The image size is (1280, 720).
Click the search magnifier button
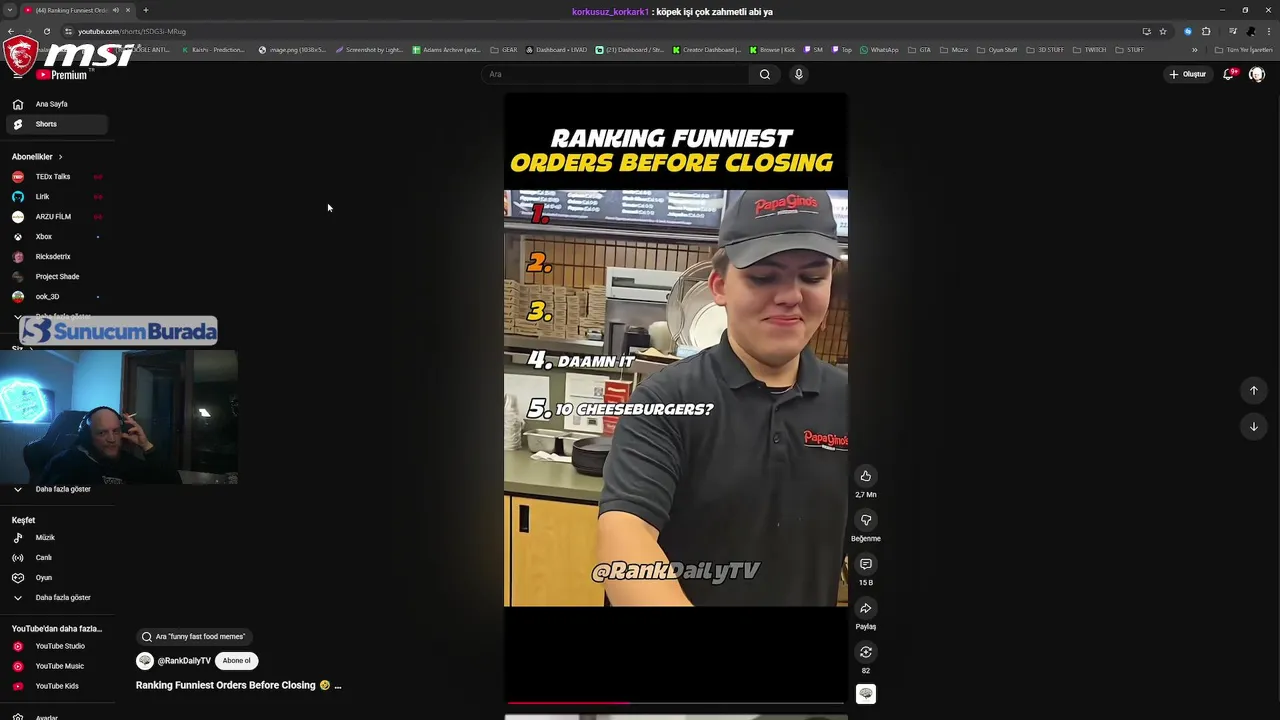[x=765, y=74]
